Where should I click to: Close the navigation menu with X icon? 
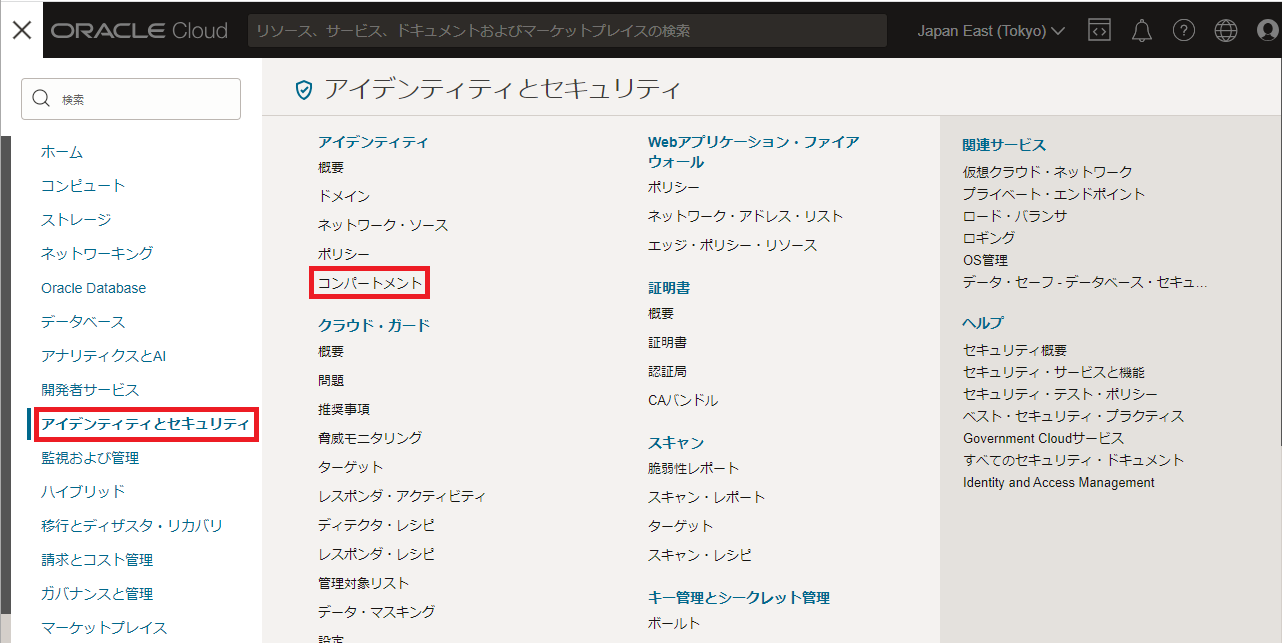coord(22,30)
